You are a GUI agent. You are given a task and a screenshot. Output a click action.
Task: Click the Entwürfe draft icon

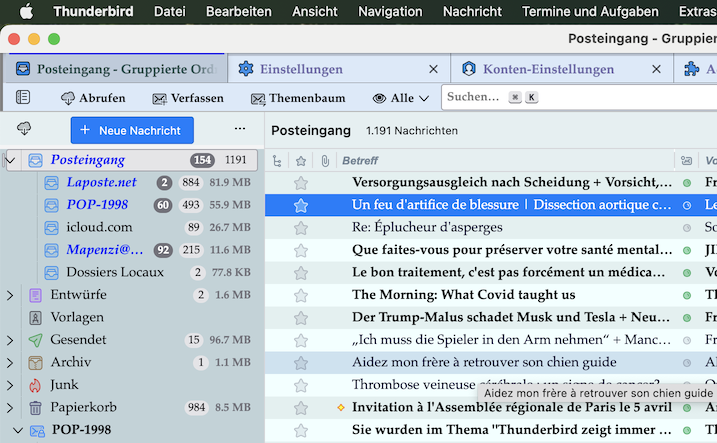click(x=35, y=295)
